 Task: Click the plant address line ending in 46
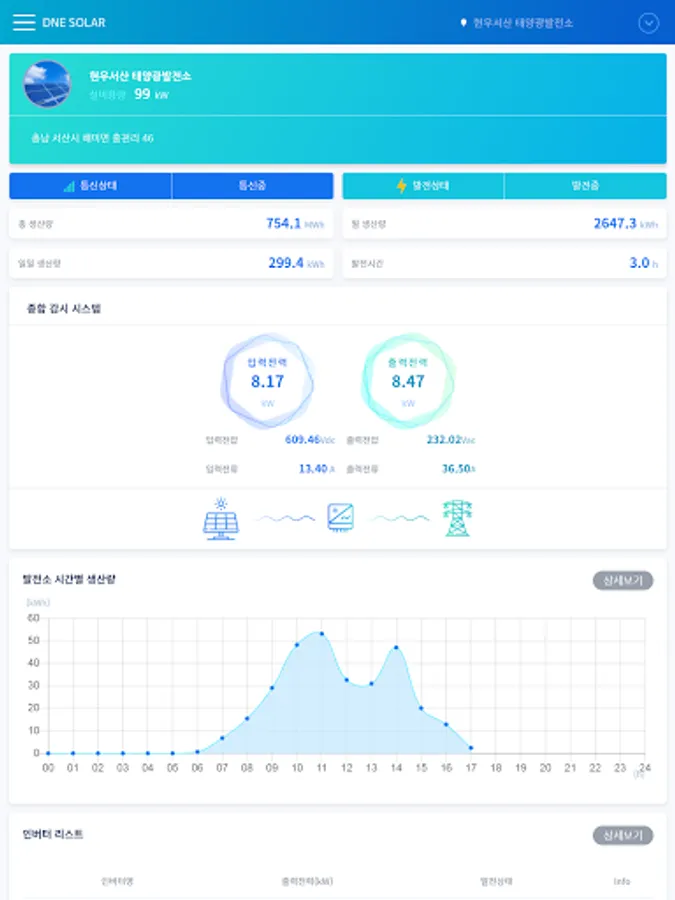coord(92,138)
